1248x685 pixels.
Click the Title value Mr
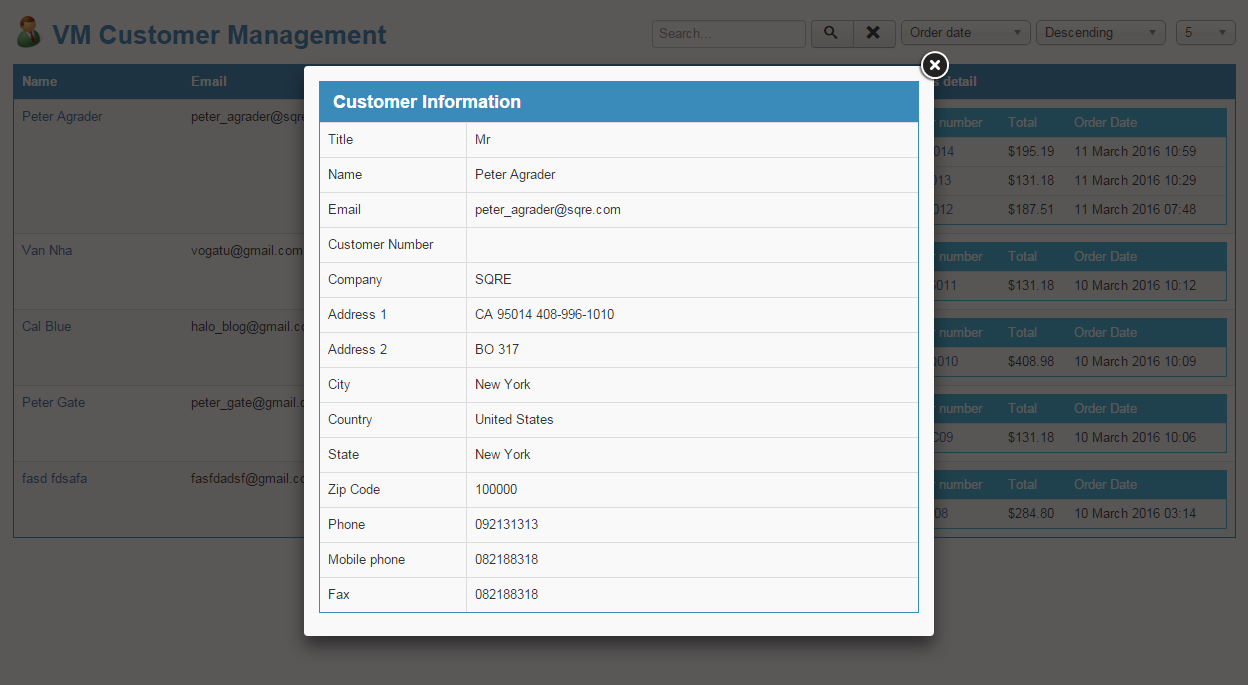tap(483, 139)
